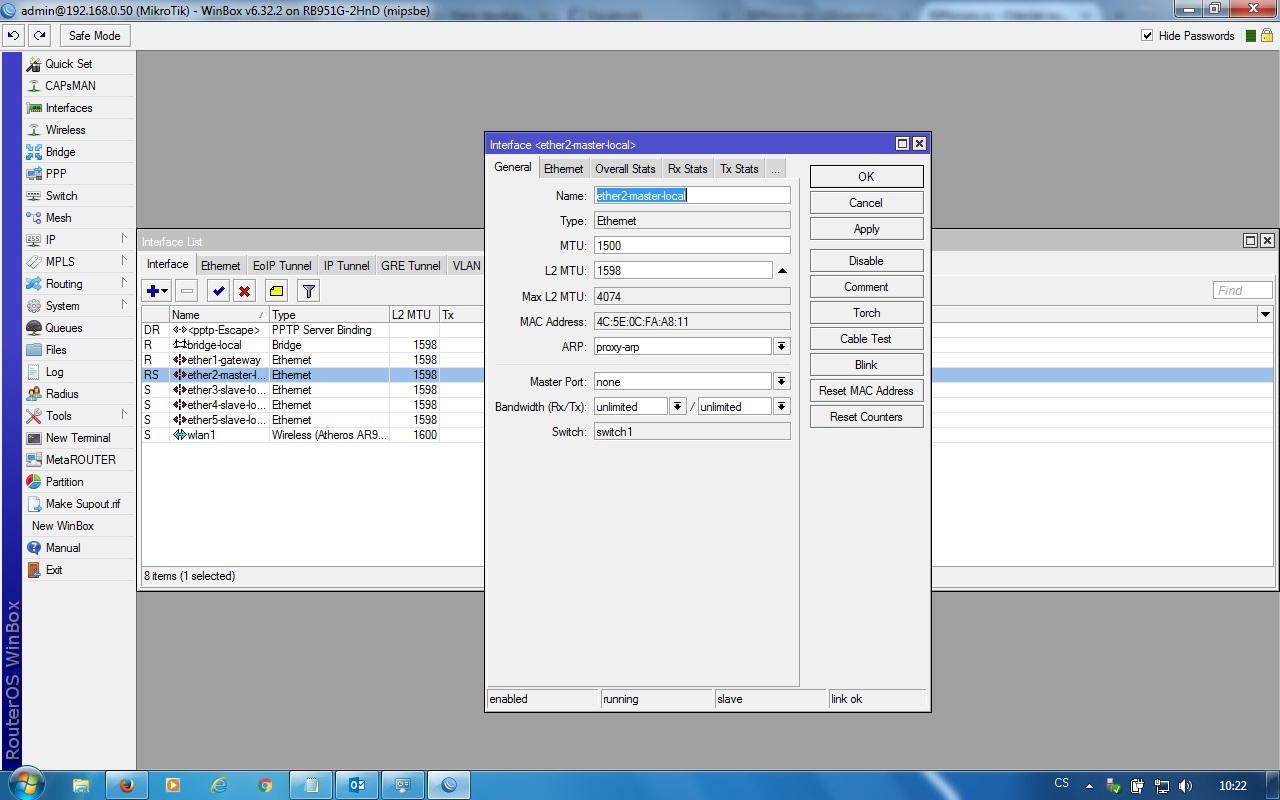1280x800 pixels.
Task: Click Reset Counters button
Action: click(x=866, y=417)
